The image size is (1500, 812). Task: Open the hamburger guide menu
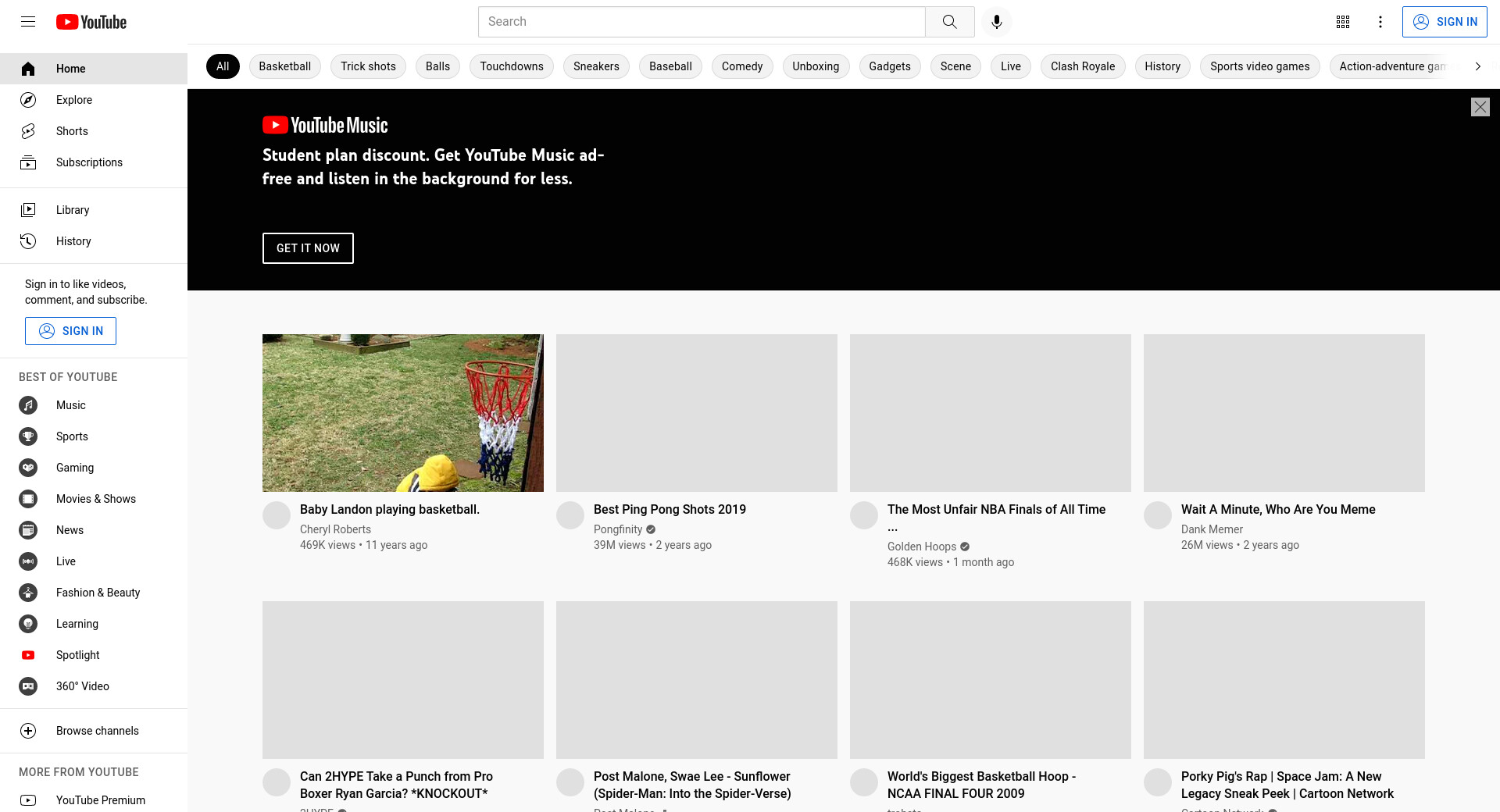[28, 22]
